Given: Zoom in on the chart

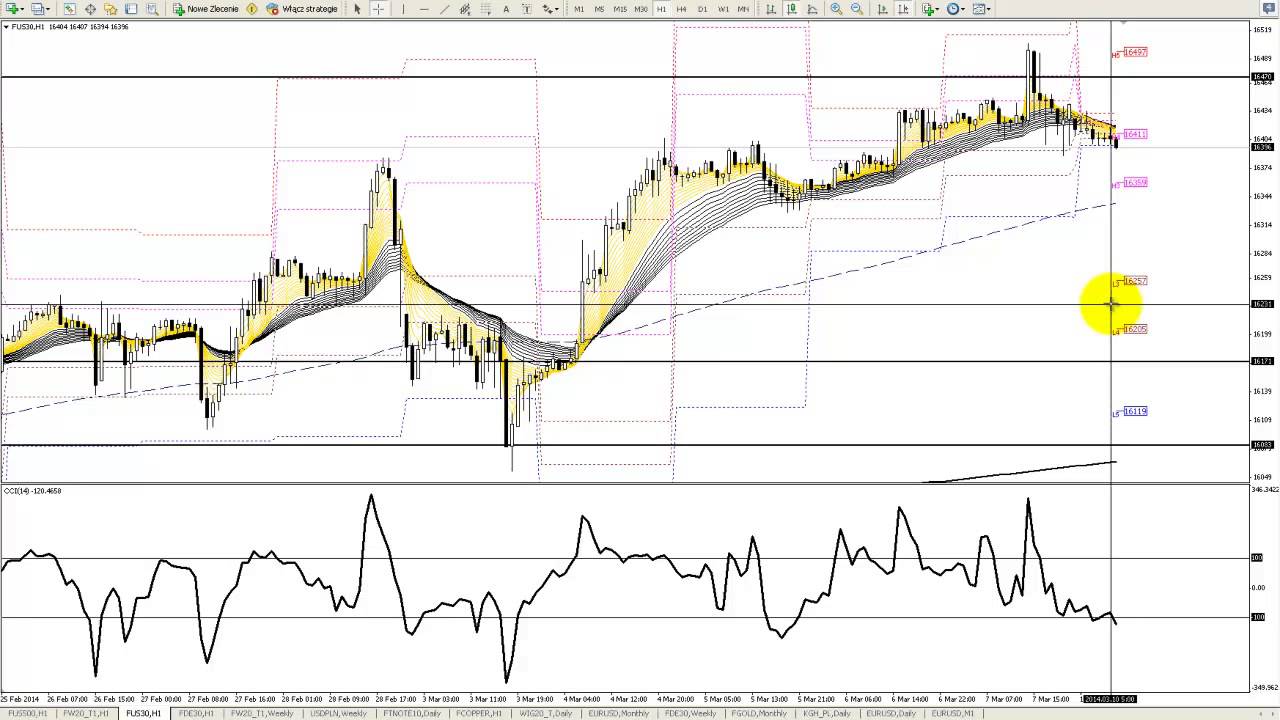Looking at the screenshot, I should pos(836,9).
